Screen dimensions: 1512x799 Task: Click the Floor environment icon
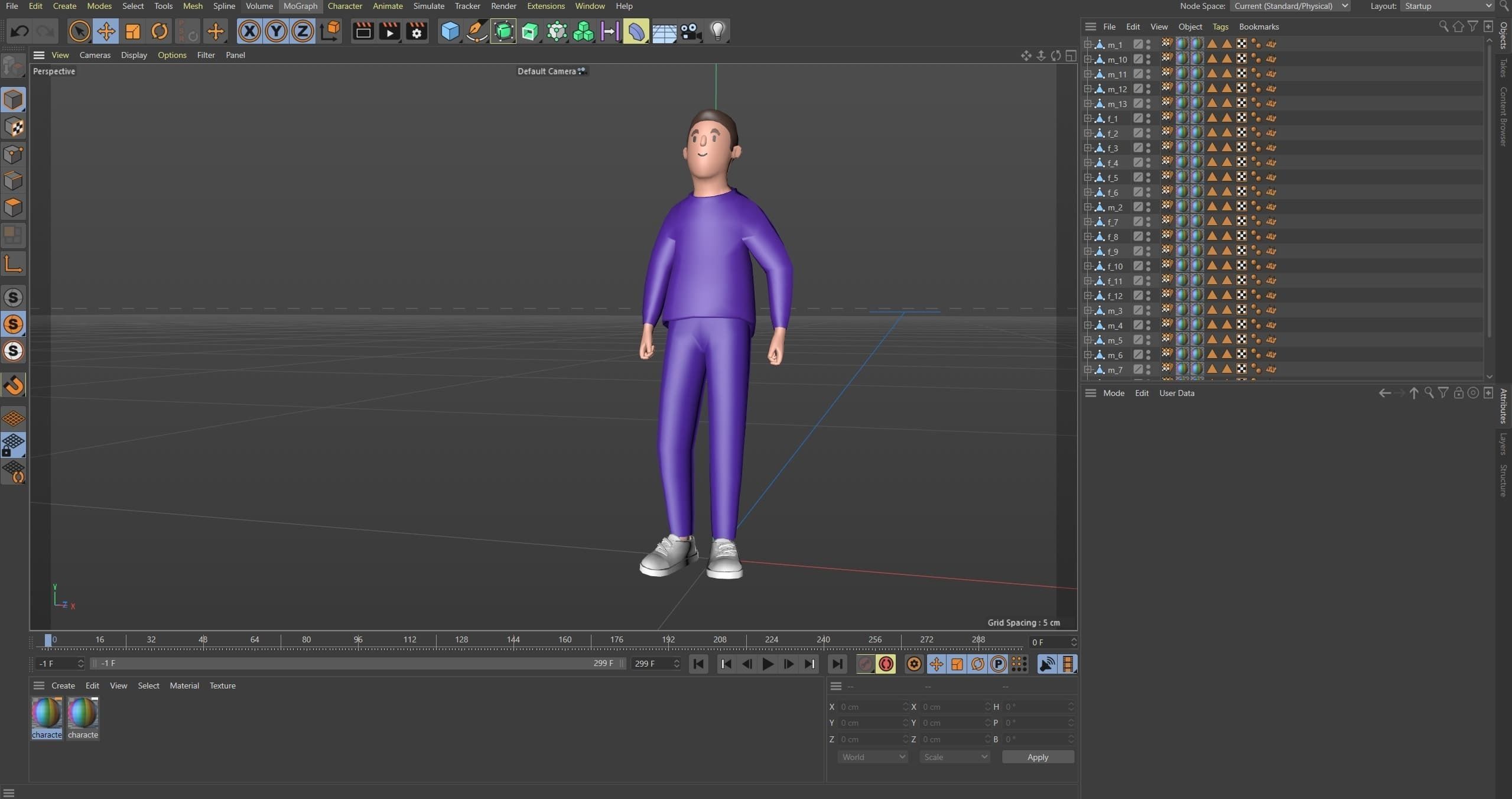coord(664,31)
